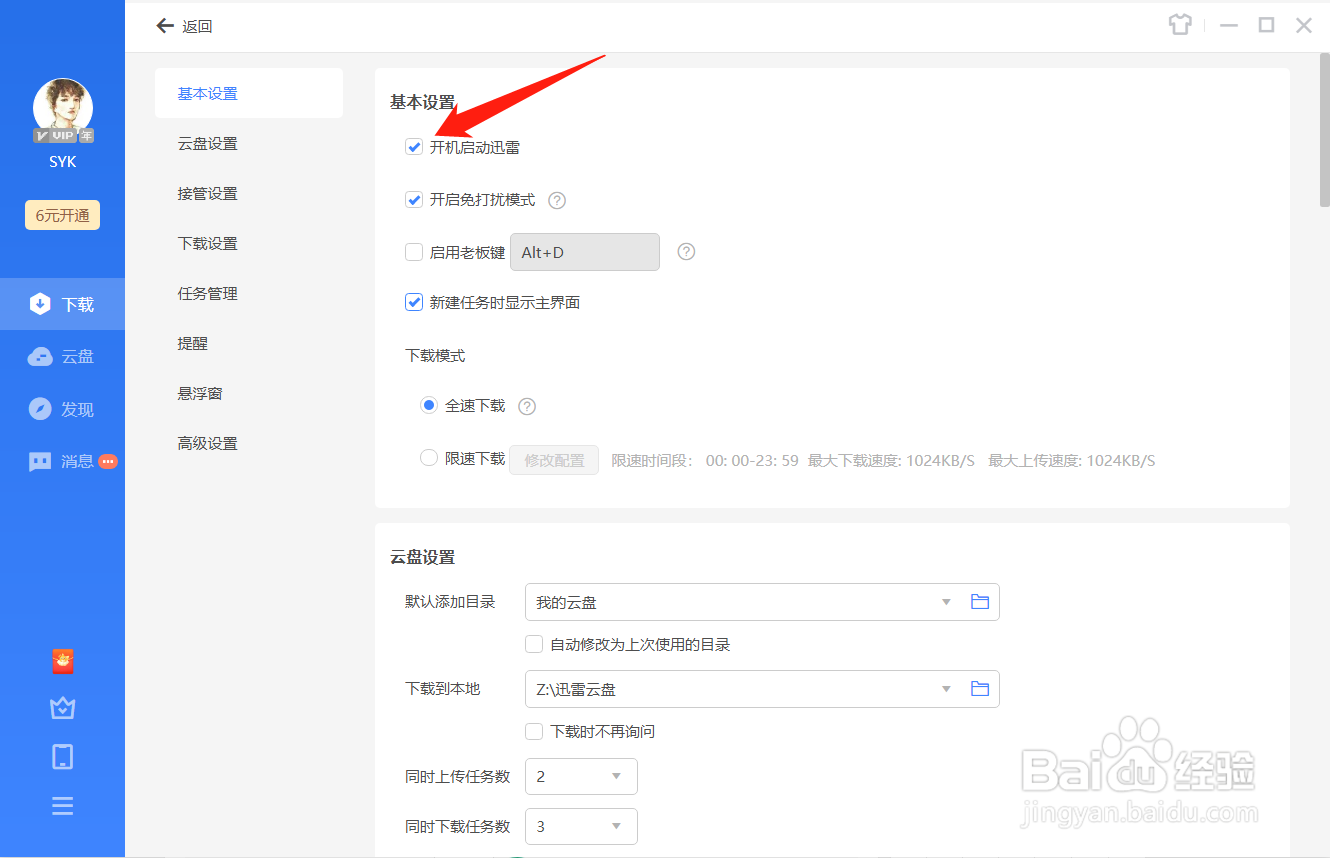Click the 限速时间段 00:00-23:59 text
The height and width of the screenshot is (858, 1330).
[x=705, y=460]
